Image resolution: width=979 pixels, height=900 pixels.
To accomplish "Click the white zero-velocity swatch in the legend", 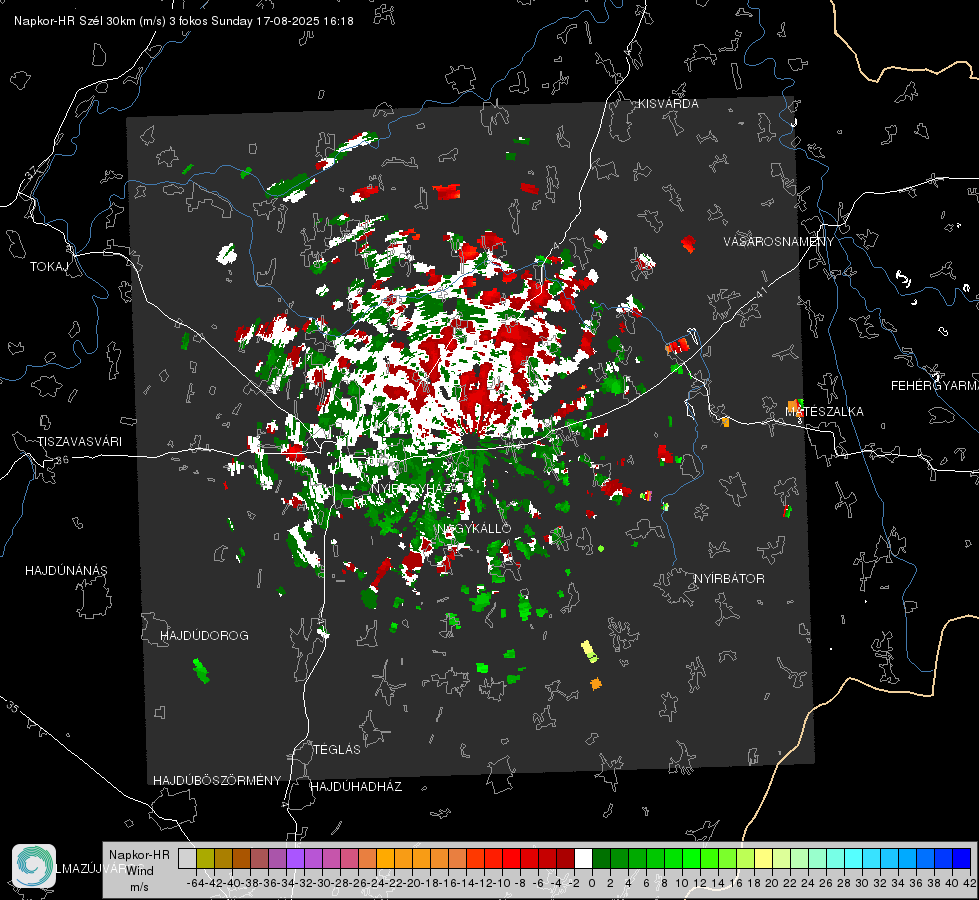I will click(x=583, y=859).
